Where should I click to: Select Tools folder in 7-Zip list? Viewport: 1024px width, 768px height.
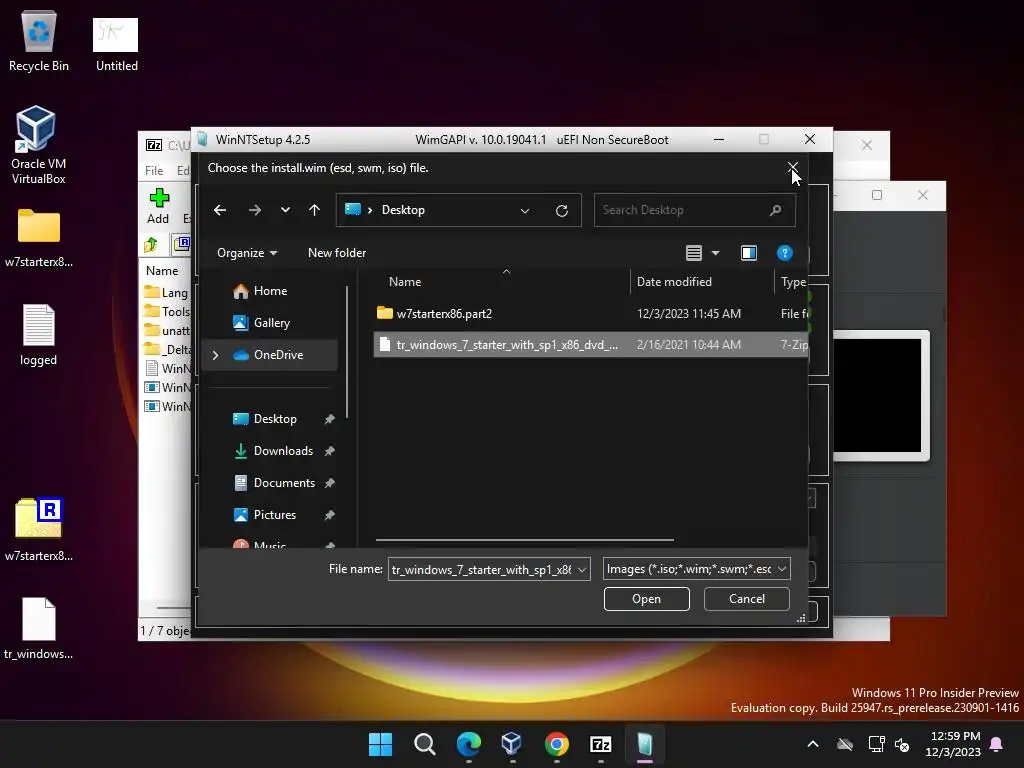167,312
